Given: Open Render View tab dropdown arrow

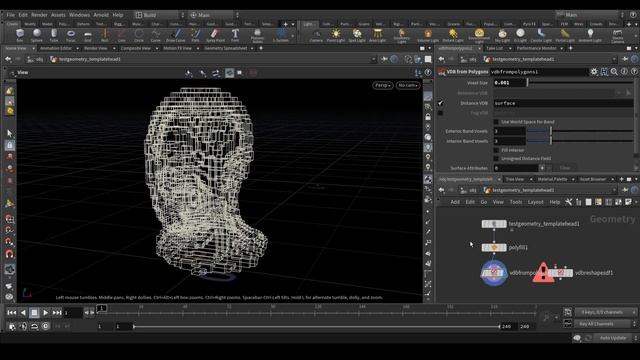Looking at the screenshot, I should point(114,49).
